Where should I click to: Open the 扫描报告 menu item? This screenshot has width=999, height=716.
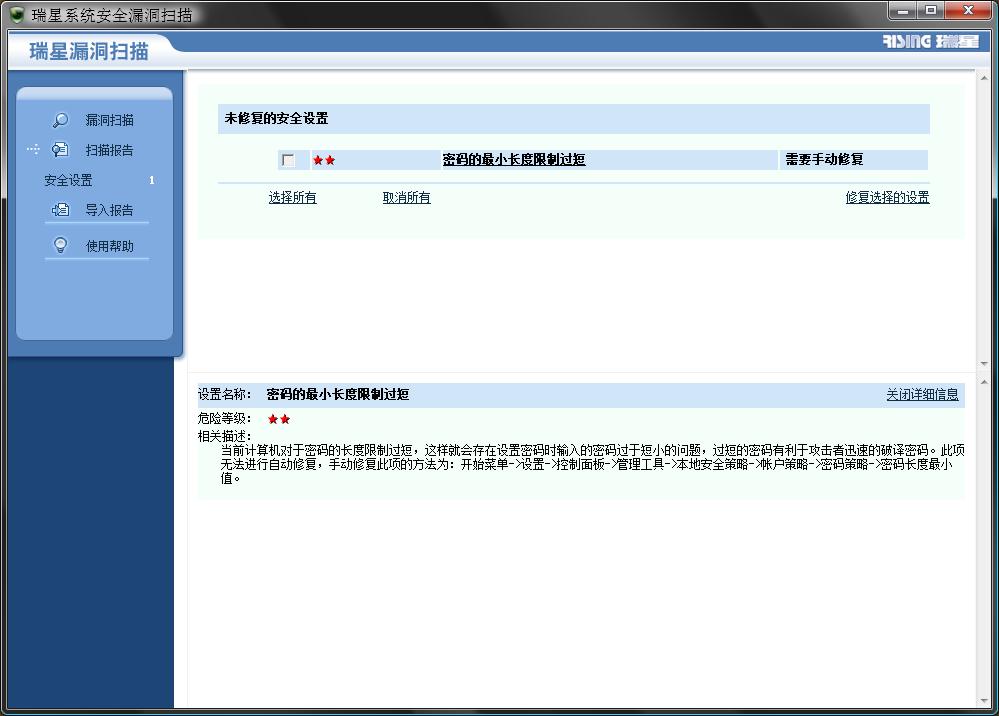tap(110, 150)
